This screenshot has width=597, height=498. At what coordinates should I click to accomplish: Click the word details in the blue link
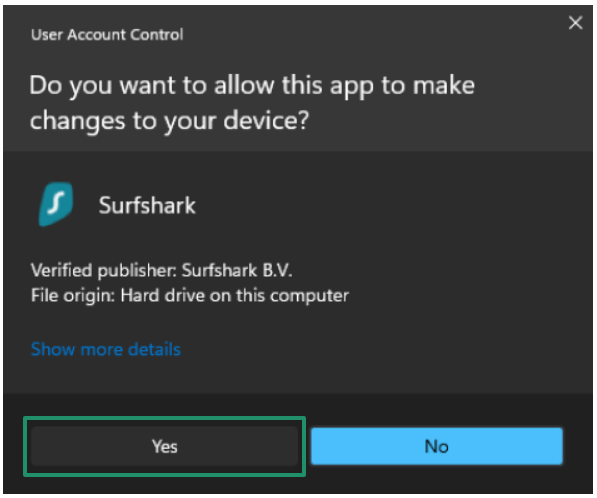(154, 349)
